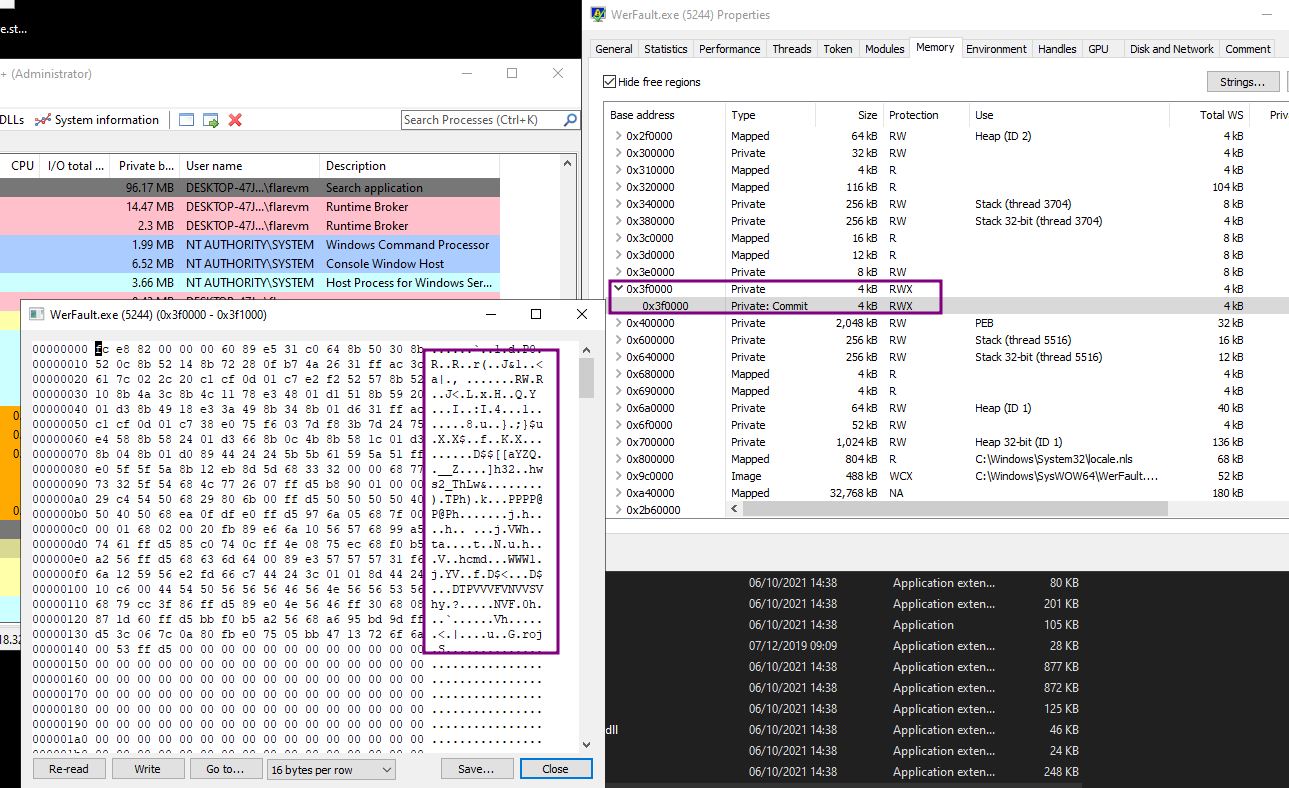This screenshot has width=1289, height=788.
Task: Expand the 0x300000 memory region
Action: pyautogui.click(x=618, y=153)
